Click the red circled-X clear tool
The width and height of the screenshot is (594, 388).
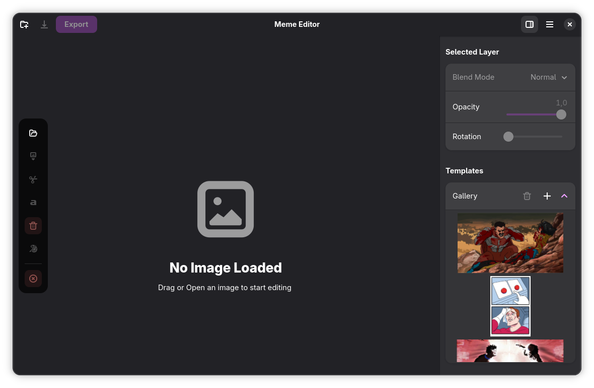pos(33,278)
